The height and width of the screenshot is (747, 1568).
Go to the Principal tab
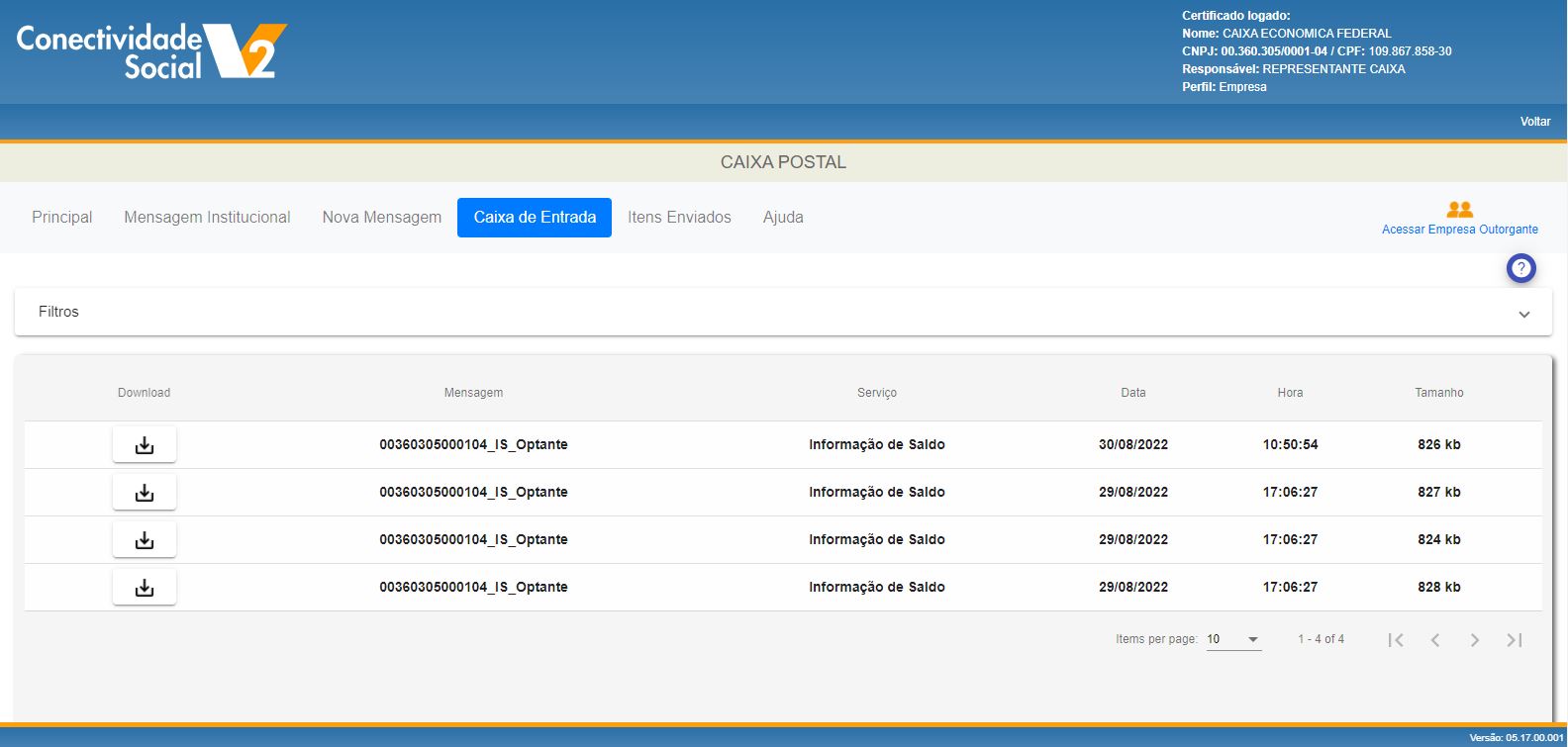pyautogui.click(x=61, y=218)
